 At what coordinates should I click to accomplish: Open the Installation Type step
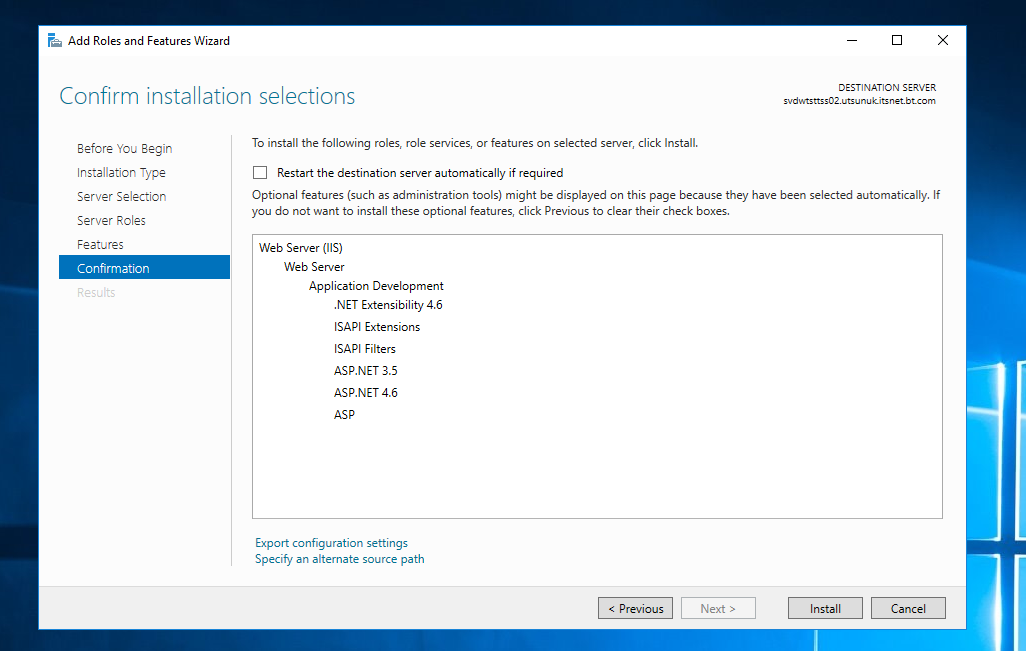pos(121,173)
